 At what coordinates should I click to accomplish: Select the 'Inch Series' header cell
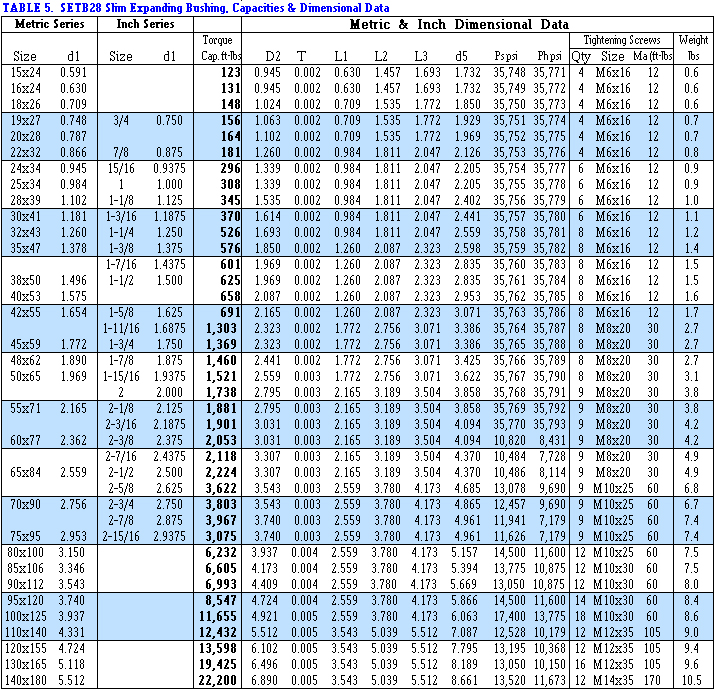pos(145,24)
